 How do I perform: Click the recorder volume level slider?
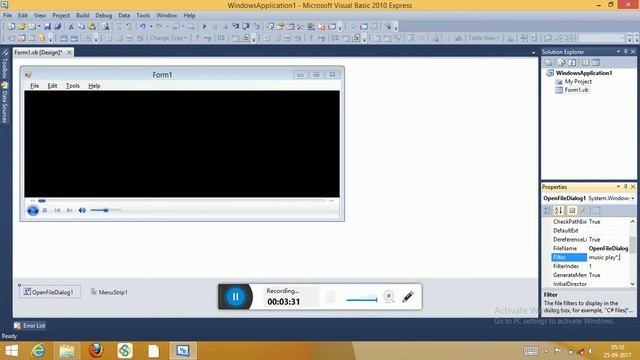coord(362,300)
